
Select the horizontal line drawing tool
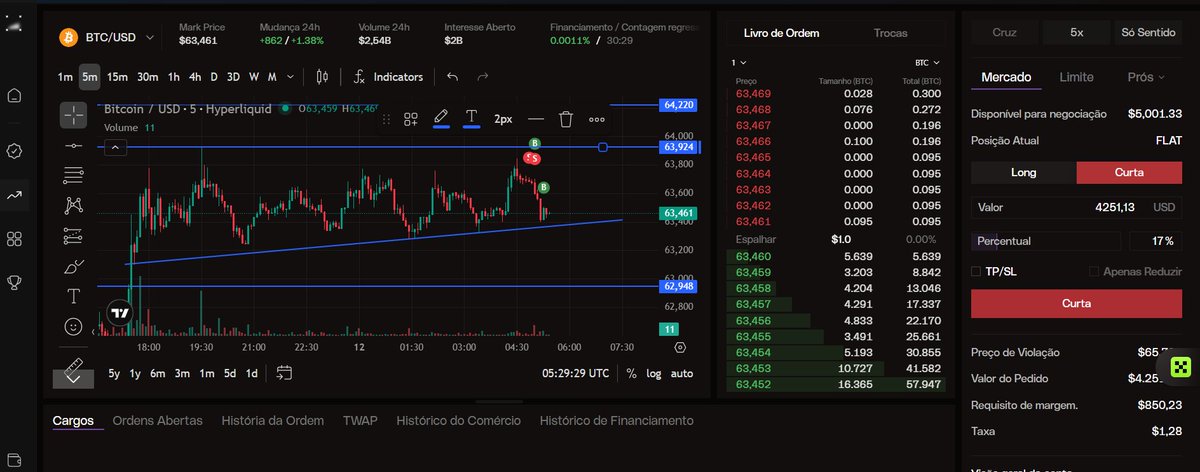(73, 146)
